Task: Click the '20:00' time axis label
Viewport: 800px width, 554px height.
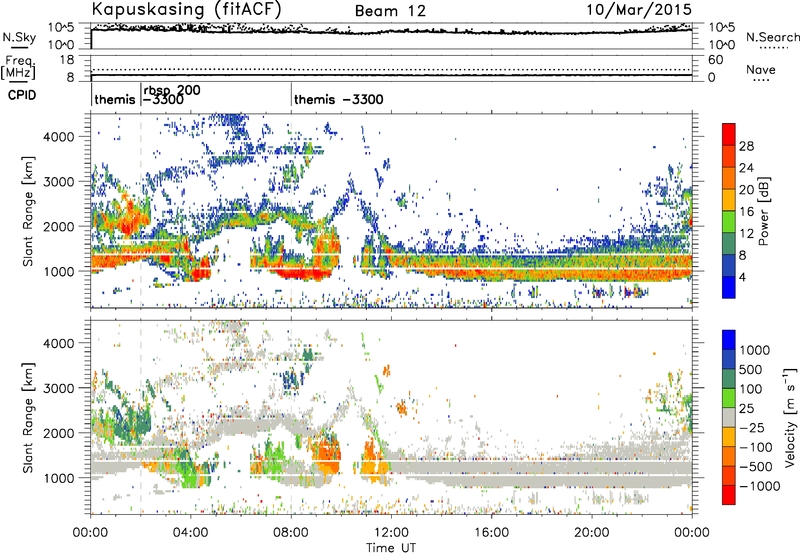Action: coord(592,533)
